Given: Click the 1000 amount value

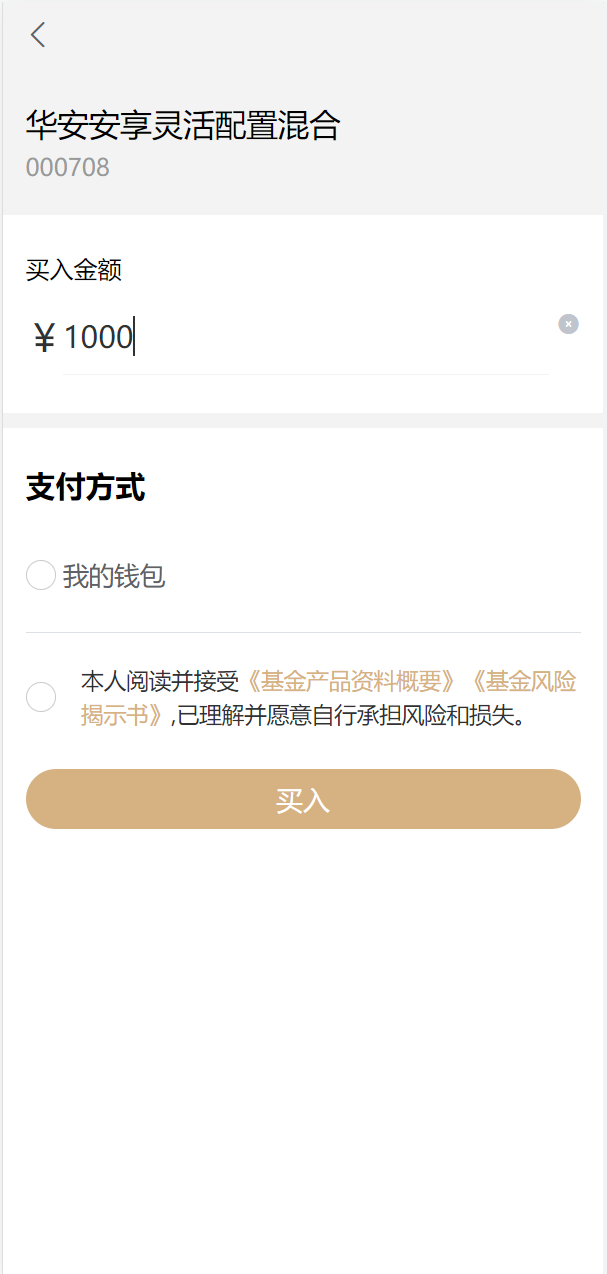Looking at the screenshot, I should 98,338.
